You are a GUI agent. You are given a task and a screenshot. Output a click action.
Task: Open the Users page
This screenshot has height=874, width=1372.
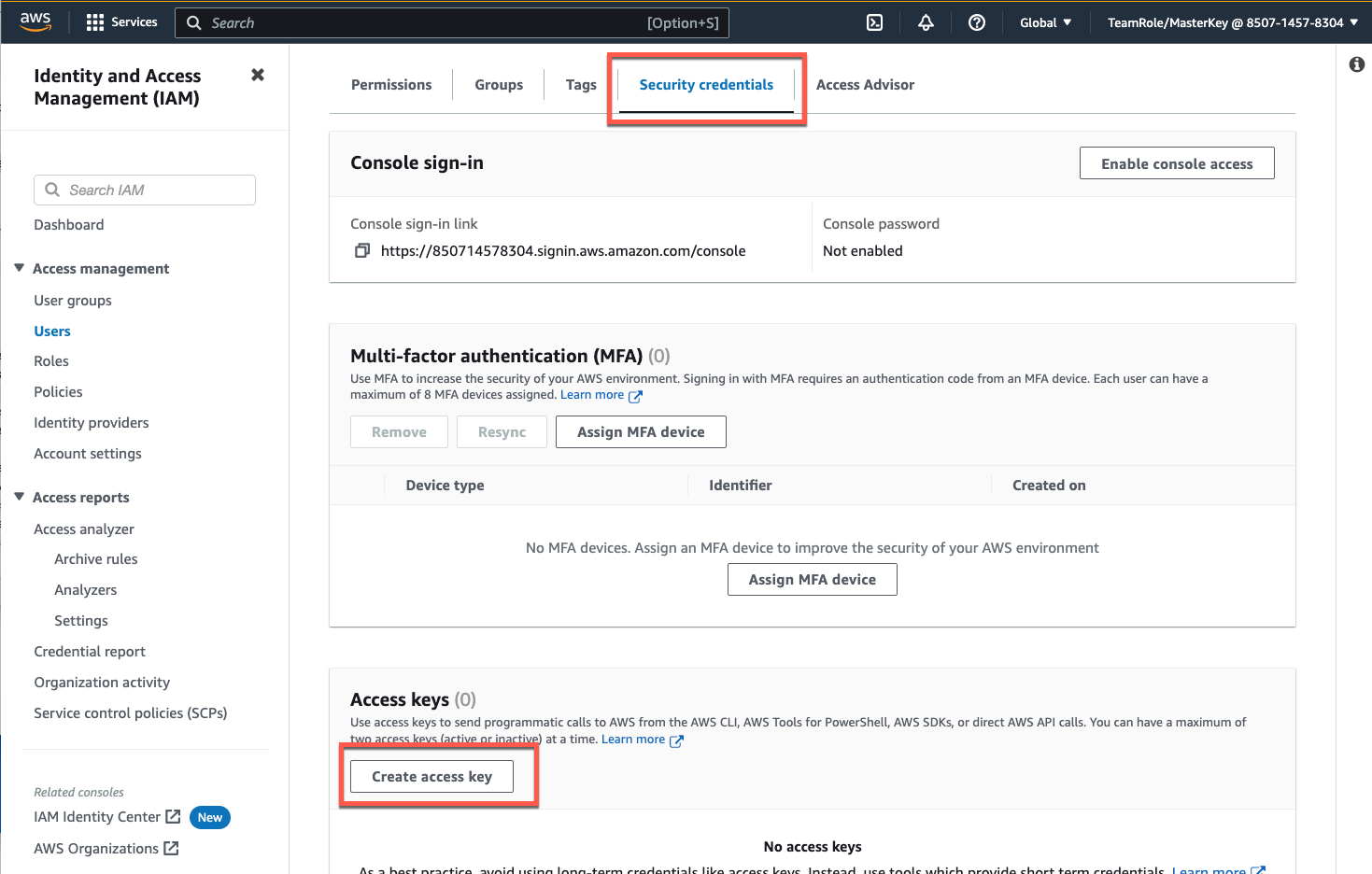[52, 331]
